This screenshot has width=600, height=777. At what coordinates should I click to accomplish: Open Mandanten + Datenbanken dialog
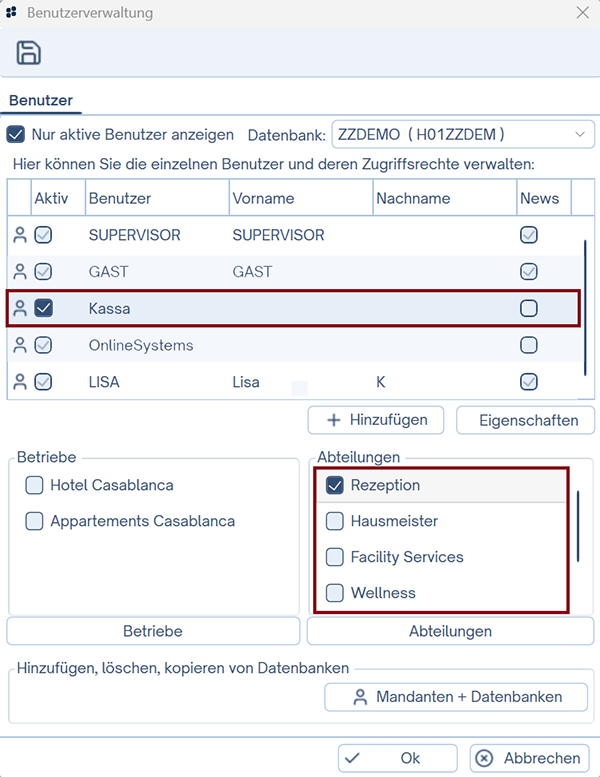(457, 697)
